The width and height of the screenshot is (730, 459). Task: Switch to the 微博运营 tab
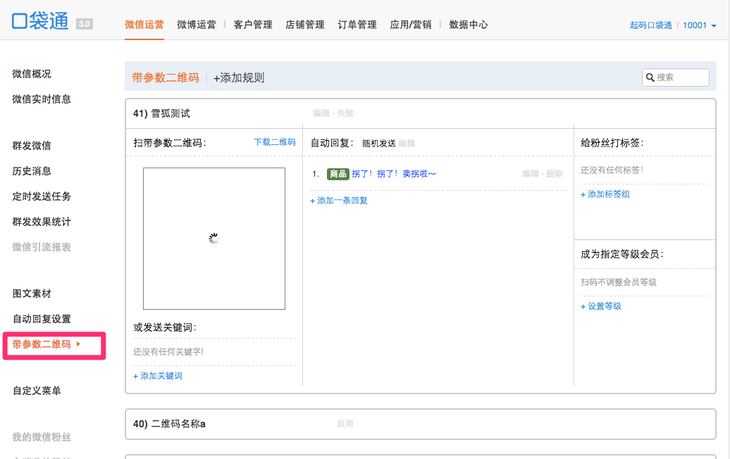pyautogui.click(x=197, y=25)
